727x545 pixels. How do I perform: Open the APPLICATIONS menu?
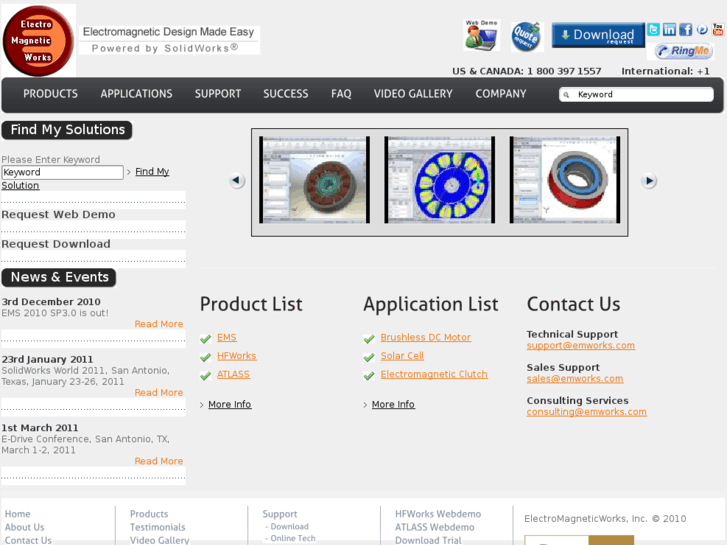[x=136, y=94]
